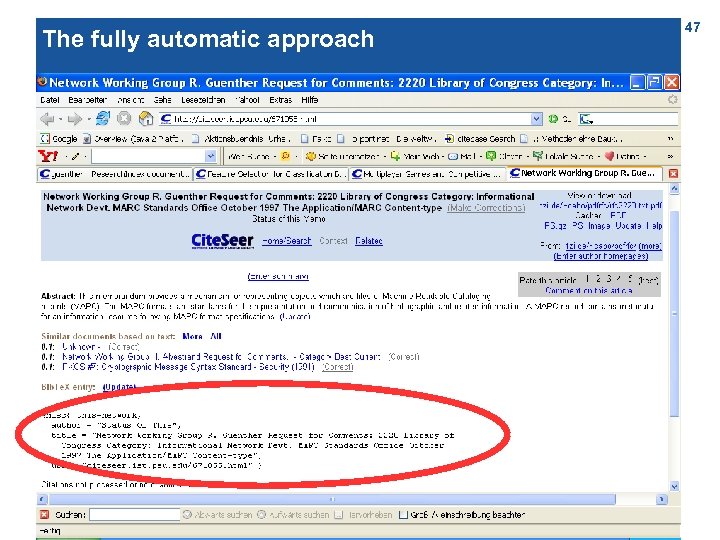Open the Bearbeiten menu
This screenshot has width=720, height=540.
[88, 100]
